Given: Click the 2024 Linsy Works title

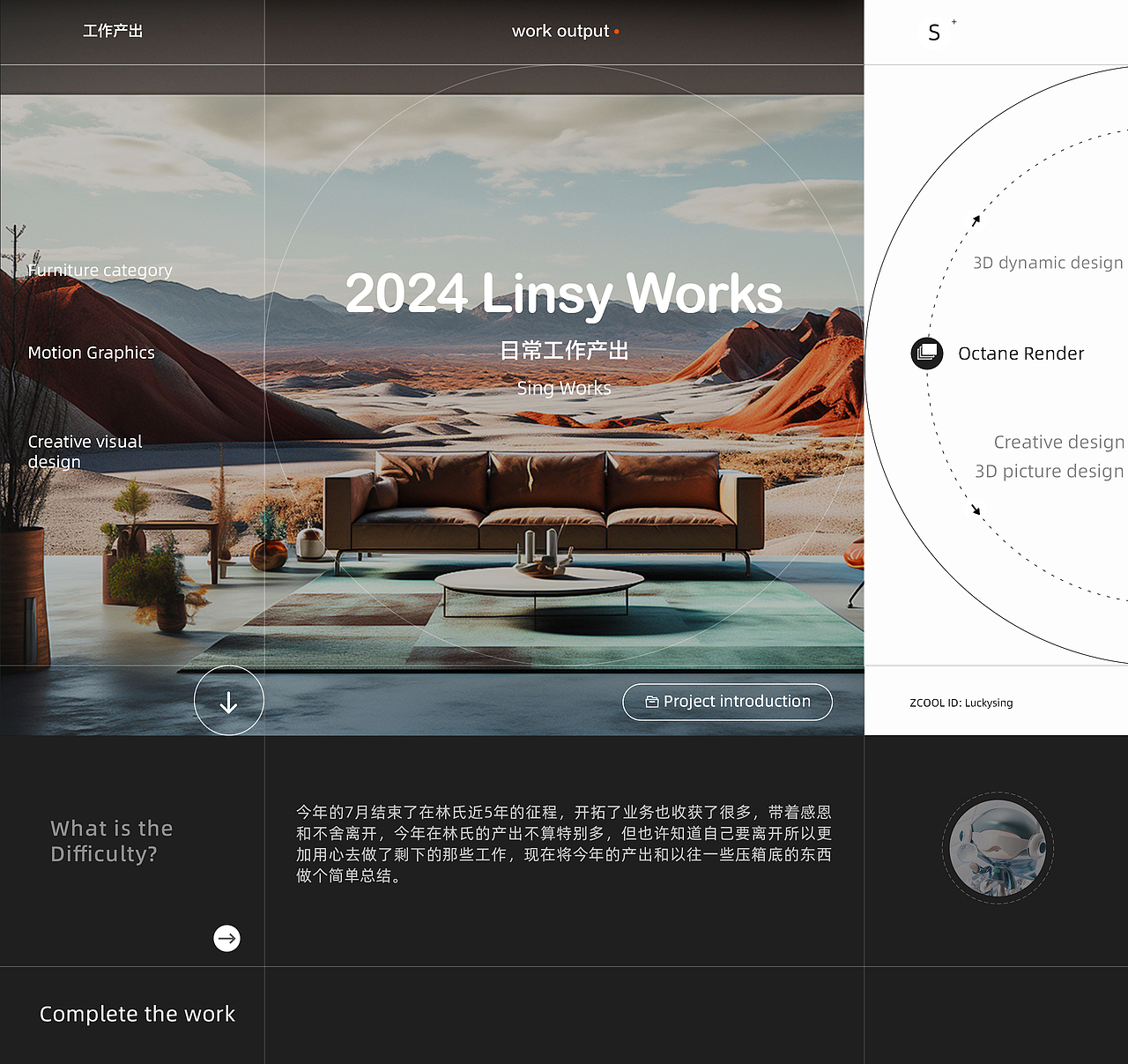Looking at the screenshot, I should click(x=564, y=294).
